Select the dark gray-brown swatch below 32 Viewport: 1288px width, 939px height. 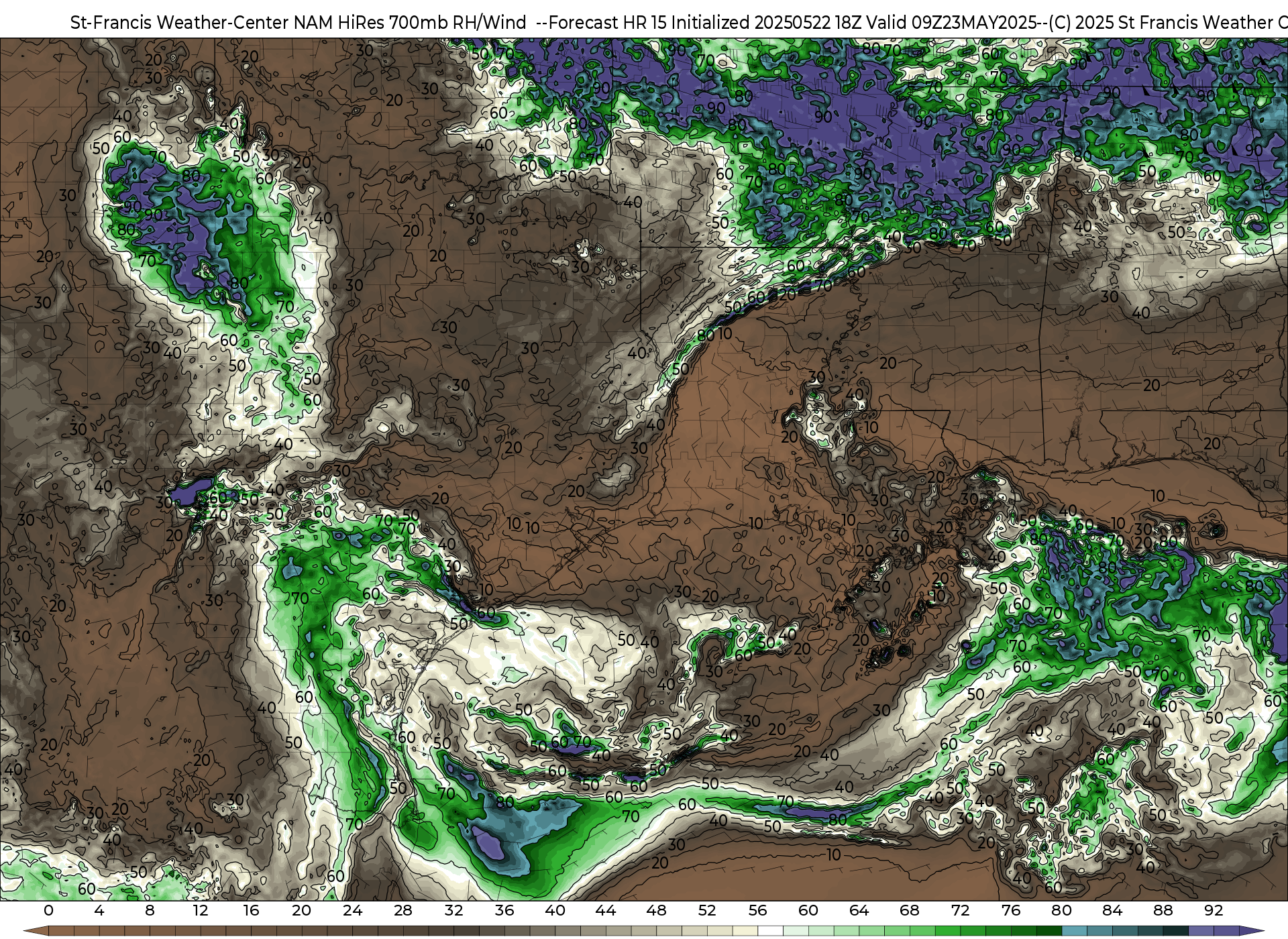(x=467, y=931)
